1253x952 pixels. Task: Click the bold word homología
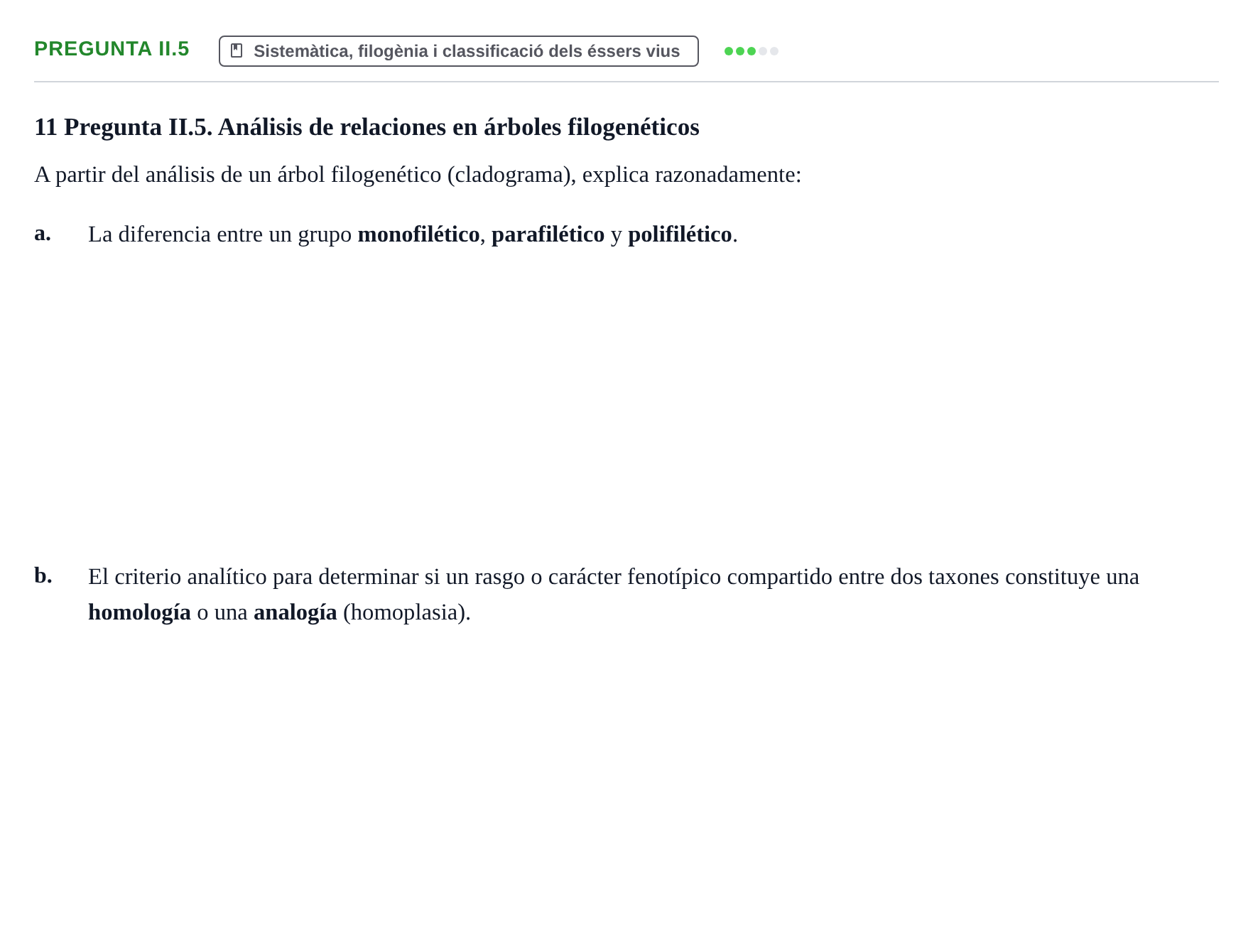click(139, 612)
